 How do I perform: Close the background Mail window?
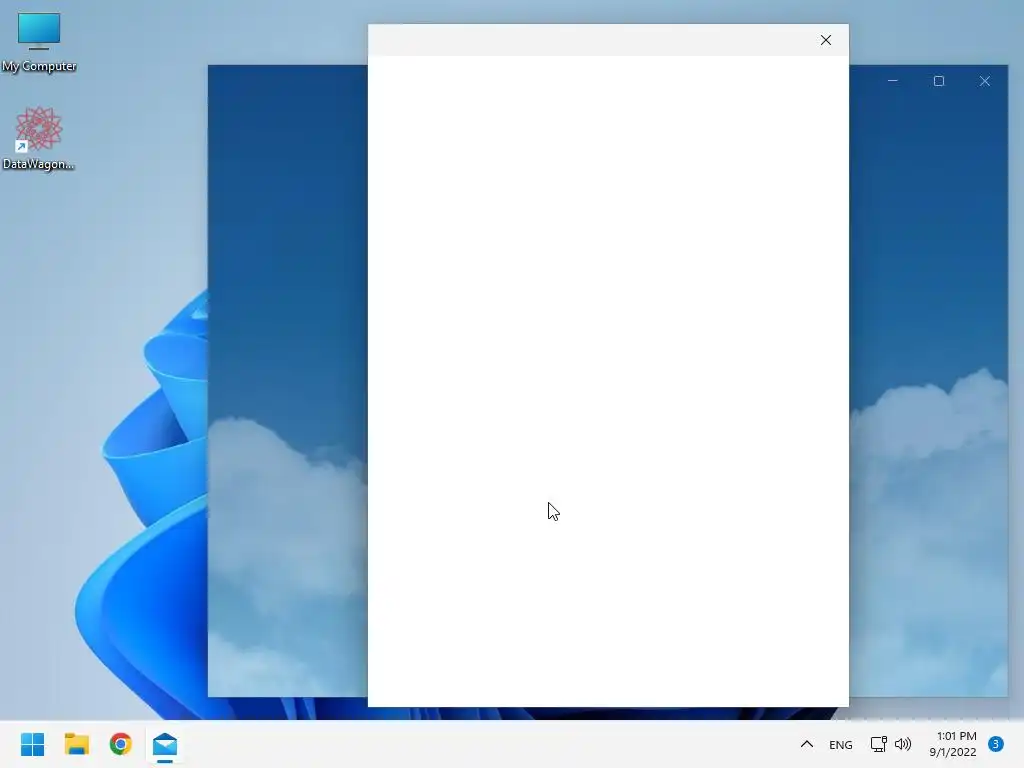984,81
